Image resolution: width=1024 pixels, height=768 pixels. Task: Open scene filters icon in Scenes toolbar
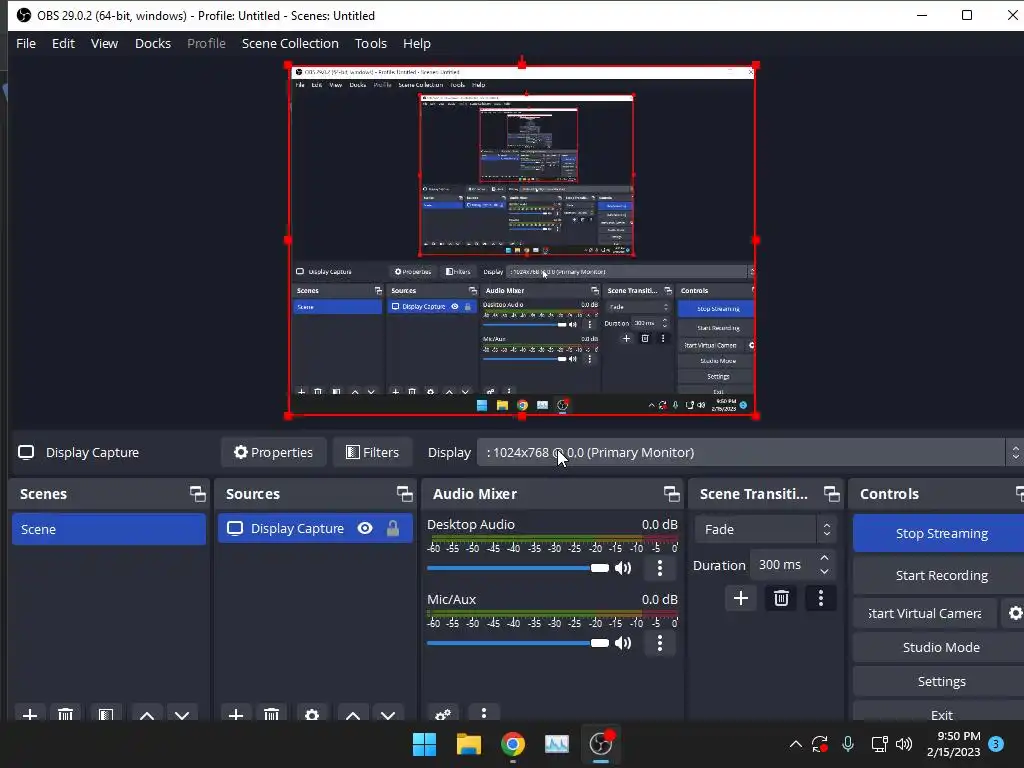(106, 714)
